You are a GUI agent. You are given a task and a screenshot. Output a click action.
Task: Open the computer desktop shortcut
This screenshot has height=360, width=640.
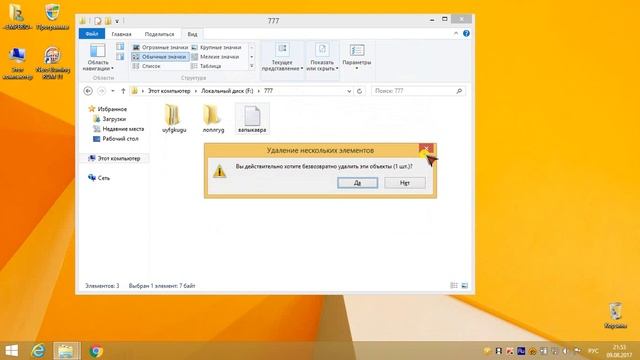[17, 63]
